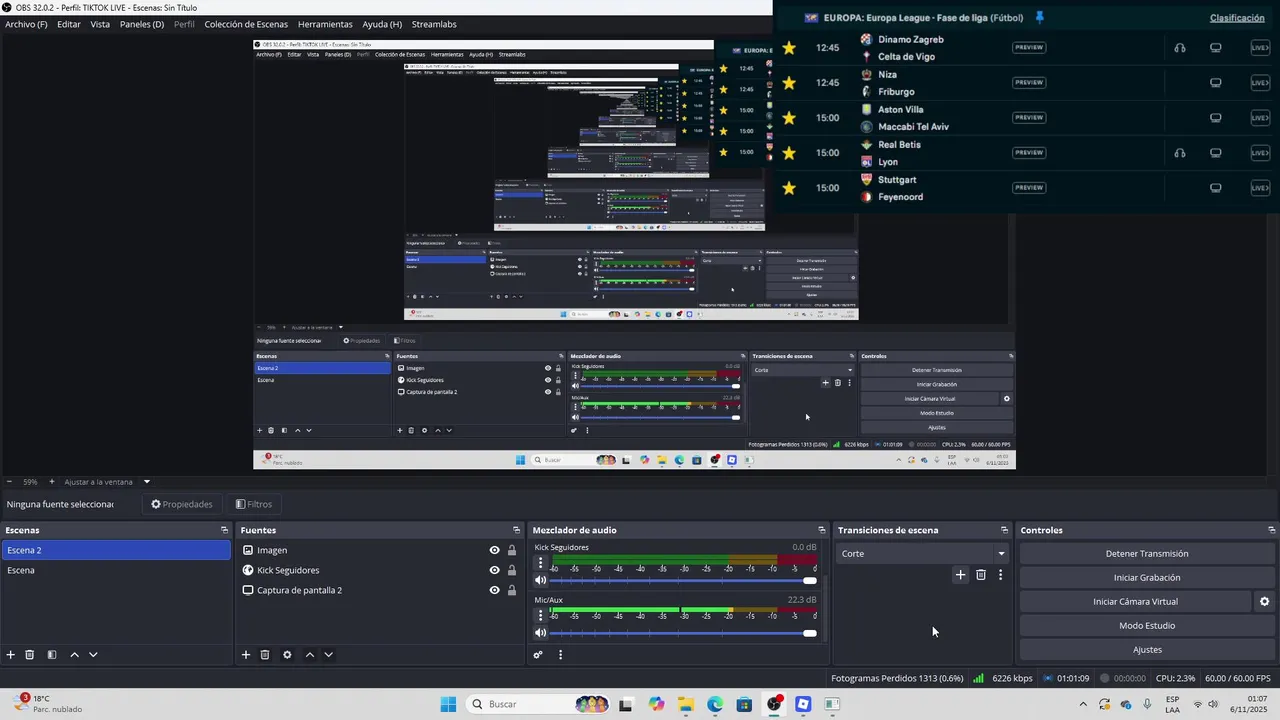
Task: Open Ayuda (H) menu
Action: 382,24
